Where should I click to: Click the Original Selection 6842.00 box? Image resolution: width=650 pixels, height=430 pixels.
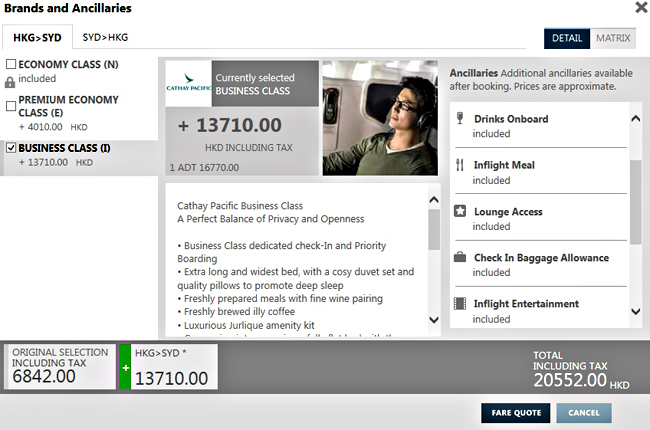point(60,367)
